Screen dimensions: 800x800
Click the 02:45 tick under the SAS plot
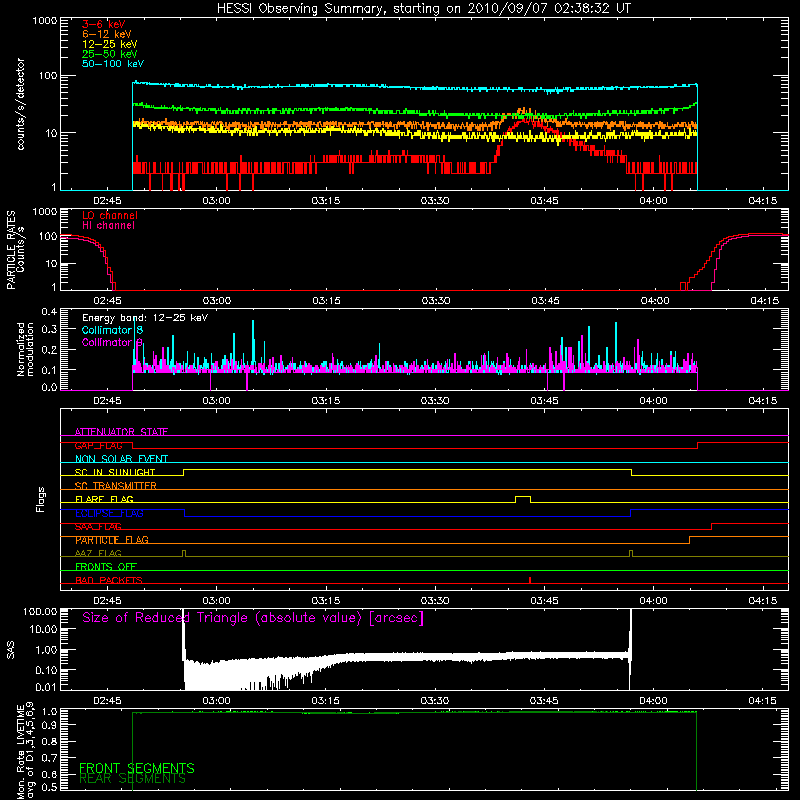point(107,701)
